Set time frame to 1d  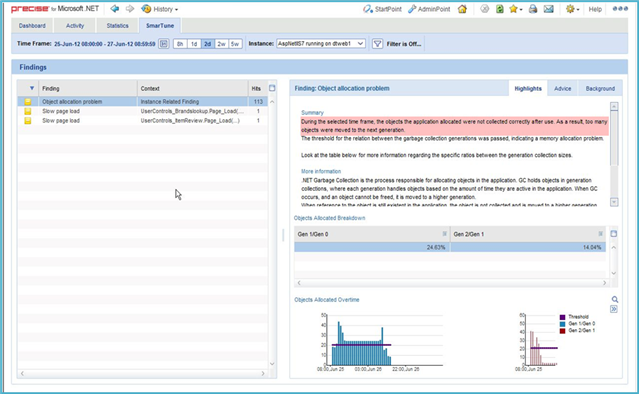(x=194, y=44)
